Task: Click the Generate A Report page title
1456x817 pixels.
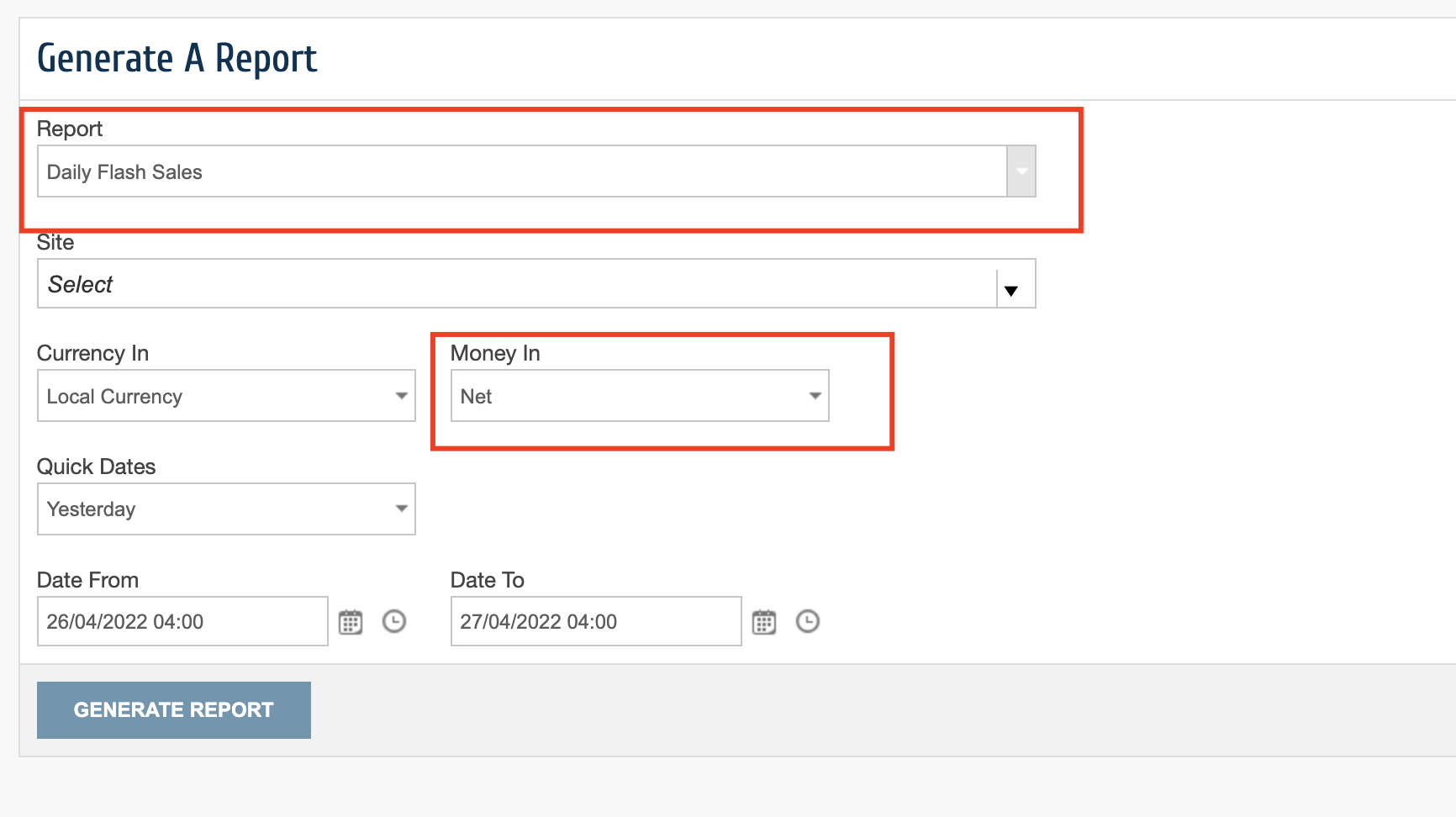Action: pyautogui.click(x=177, y=57)
